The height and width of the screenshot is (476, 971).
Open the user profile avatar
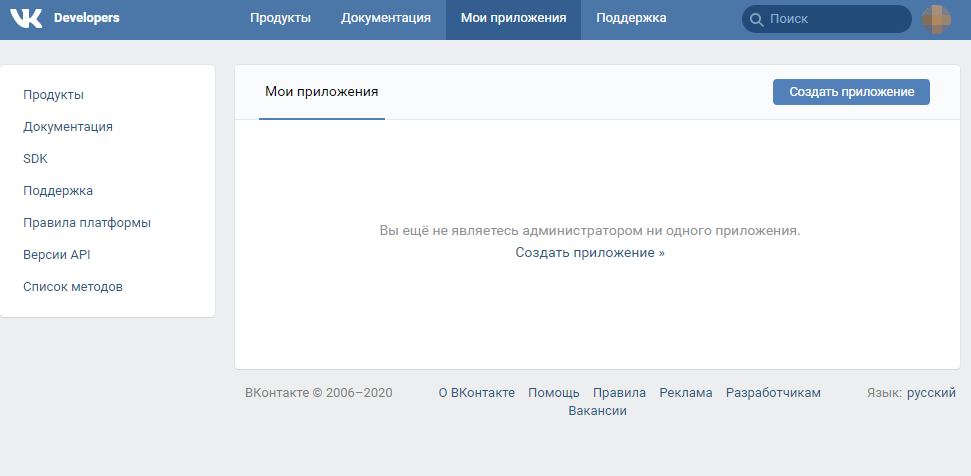[x=937, y=19]
